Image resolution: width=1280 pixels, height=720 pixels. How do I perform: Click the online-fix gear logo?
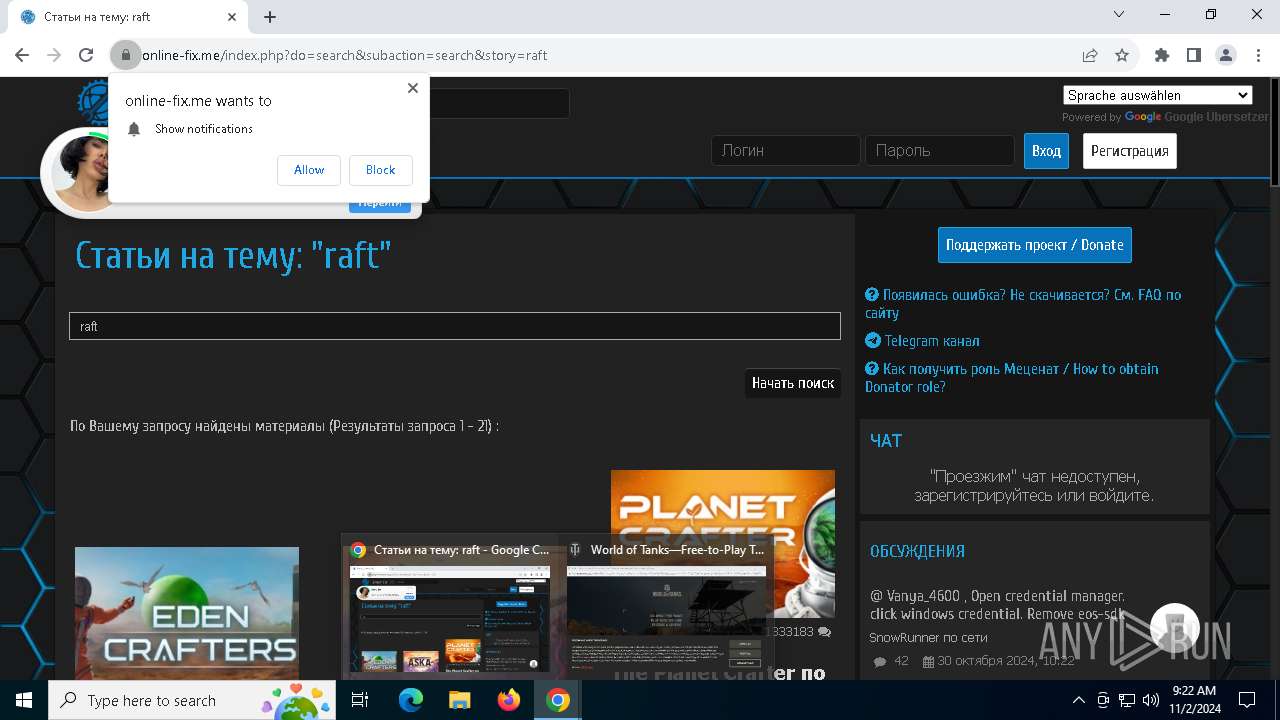[x=92, y=101]
